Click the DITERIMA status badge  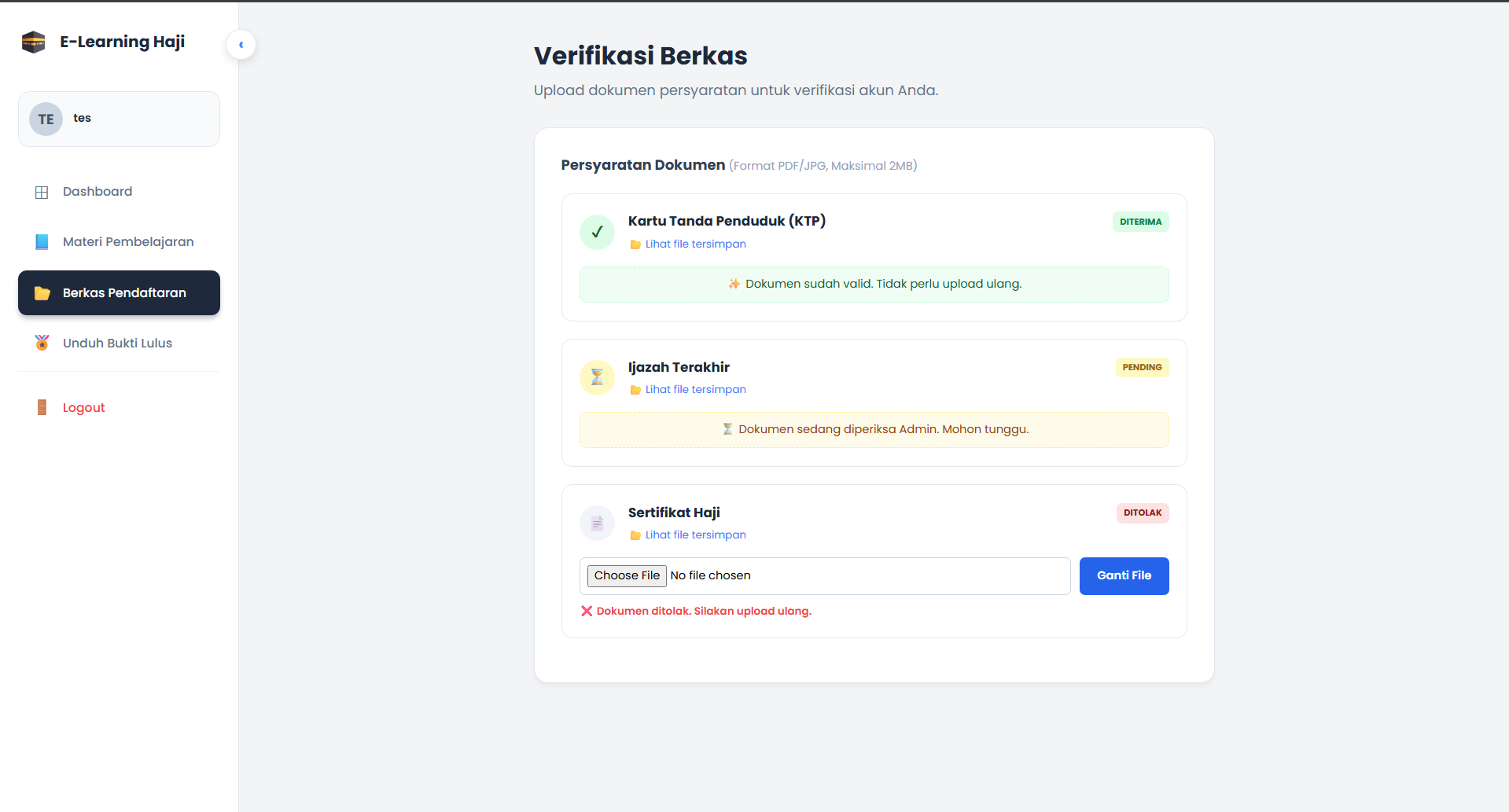1140,222
